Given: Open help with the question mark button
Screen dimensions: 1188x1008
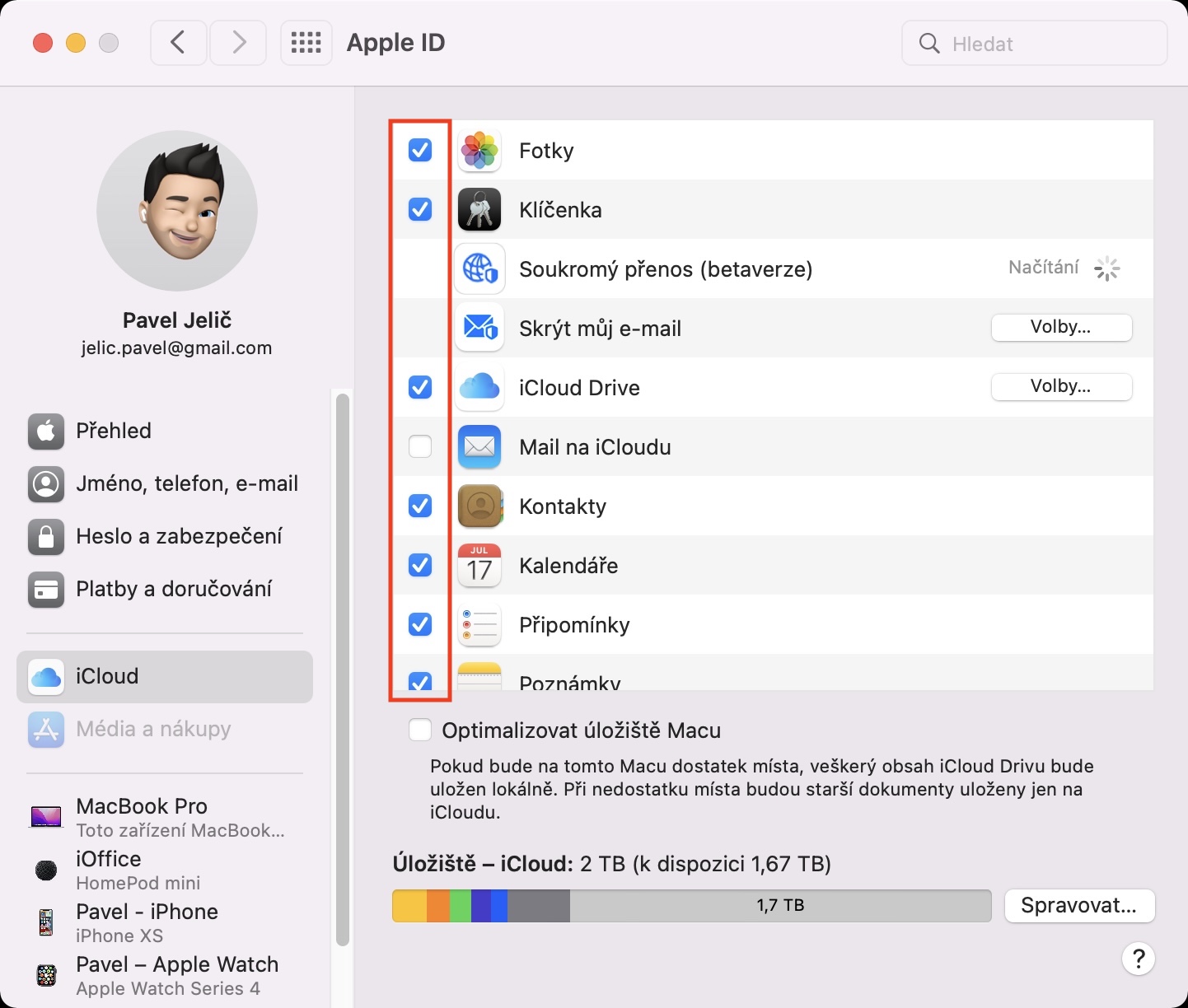Looking at the screenshot, I should point(1138,959).
